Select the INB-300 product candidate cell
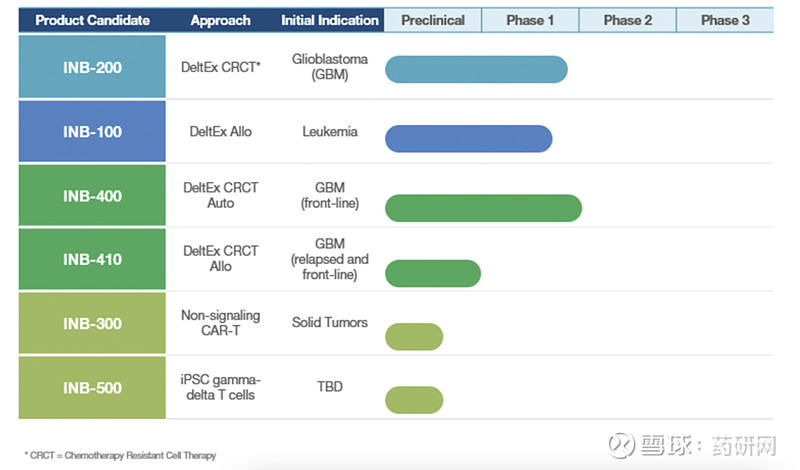The image size is (800, 470). [92, 324]
